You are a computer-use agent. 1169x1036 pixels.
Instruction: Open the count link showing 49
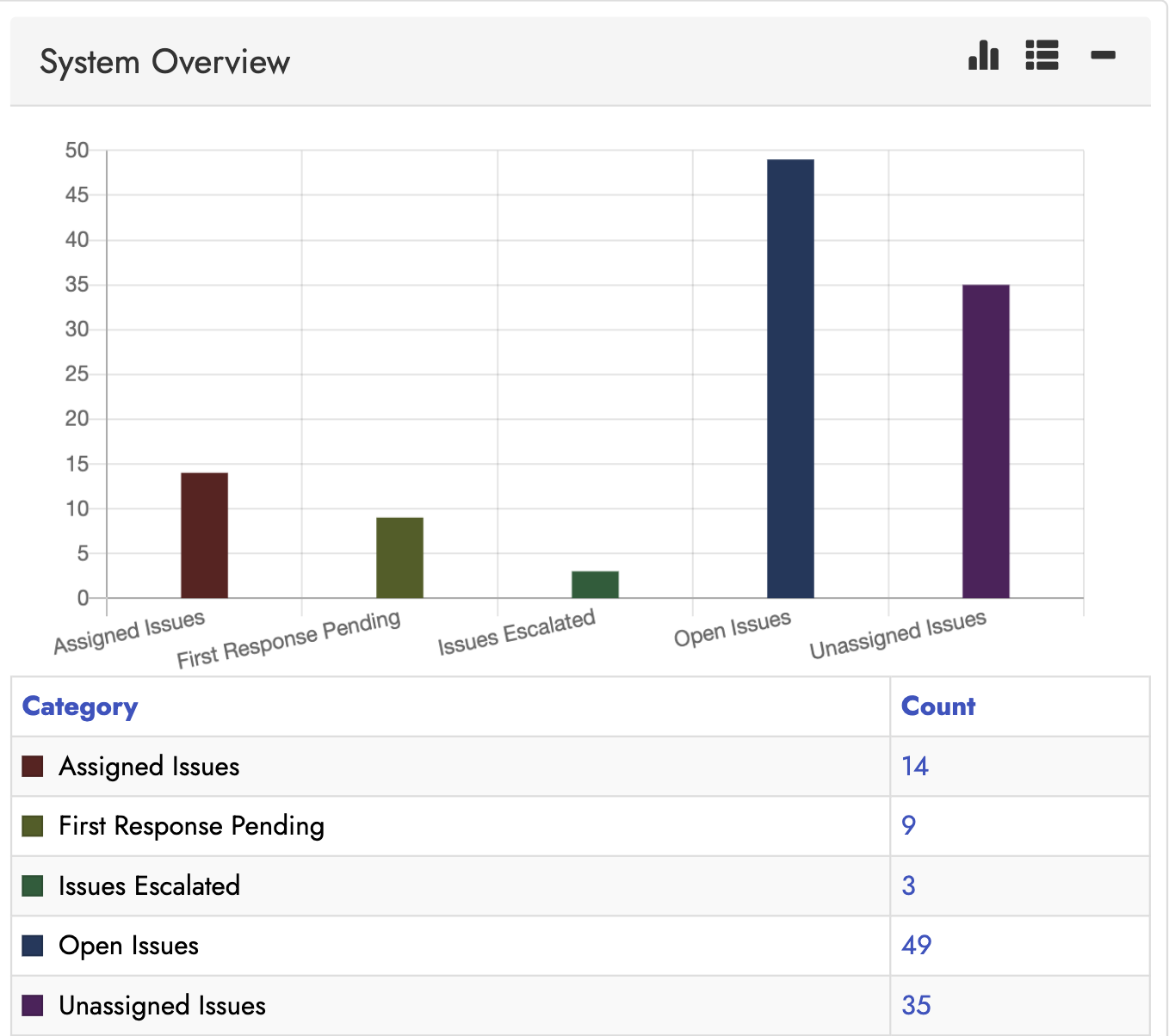point(917,944)
